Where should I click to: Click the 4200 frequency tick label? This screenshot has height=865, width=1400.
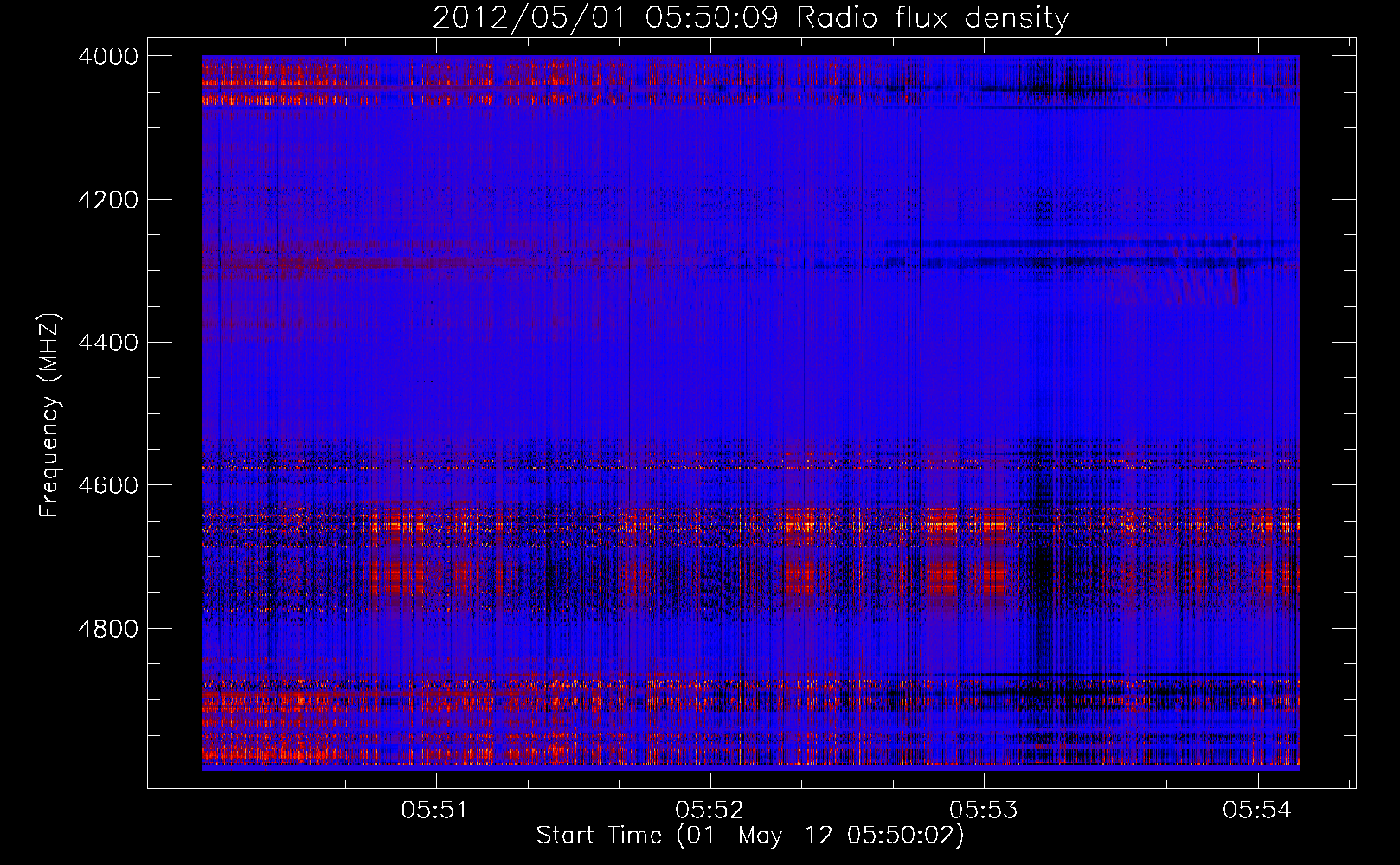pos(108,200)
